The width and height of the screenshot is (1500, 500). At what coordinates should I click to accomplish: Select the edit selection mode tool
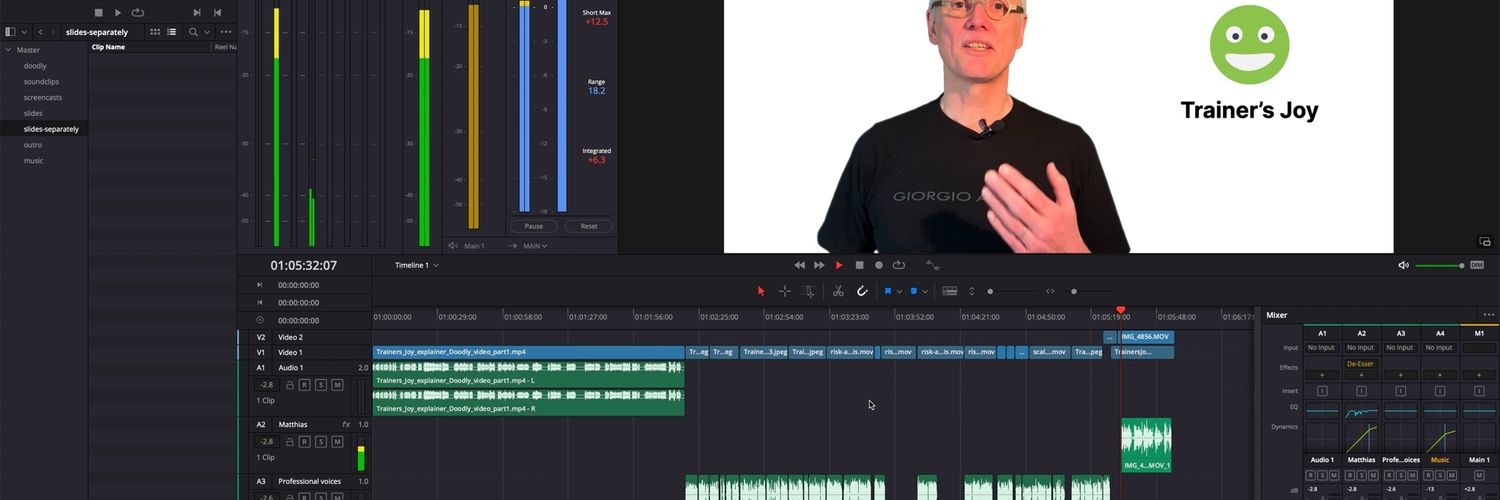pos(809,291)
